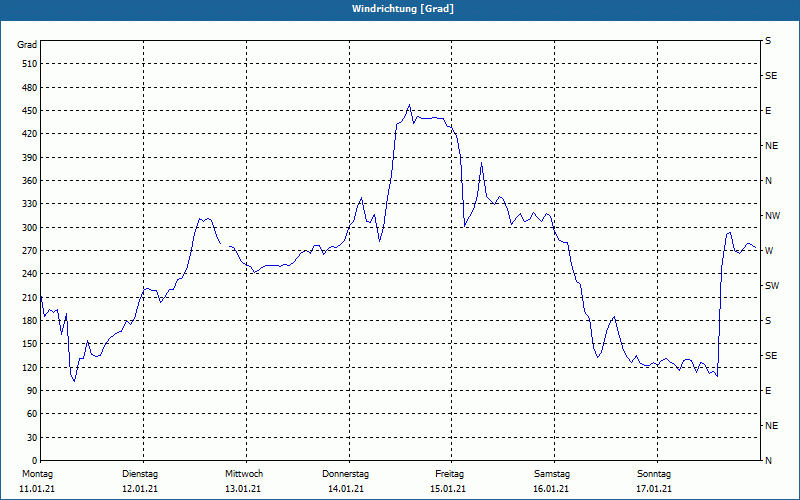Pick the 390 degree axis label
The width and height of the screenshot is (800, 500).
[30, 158]
